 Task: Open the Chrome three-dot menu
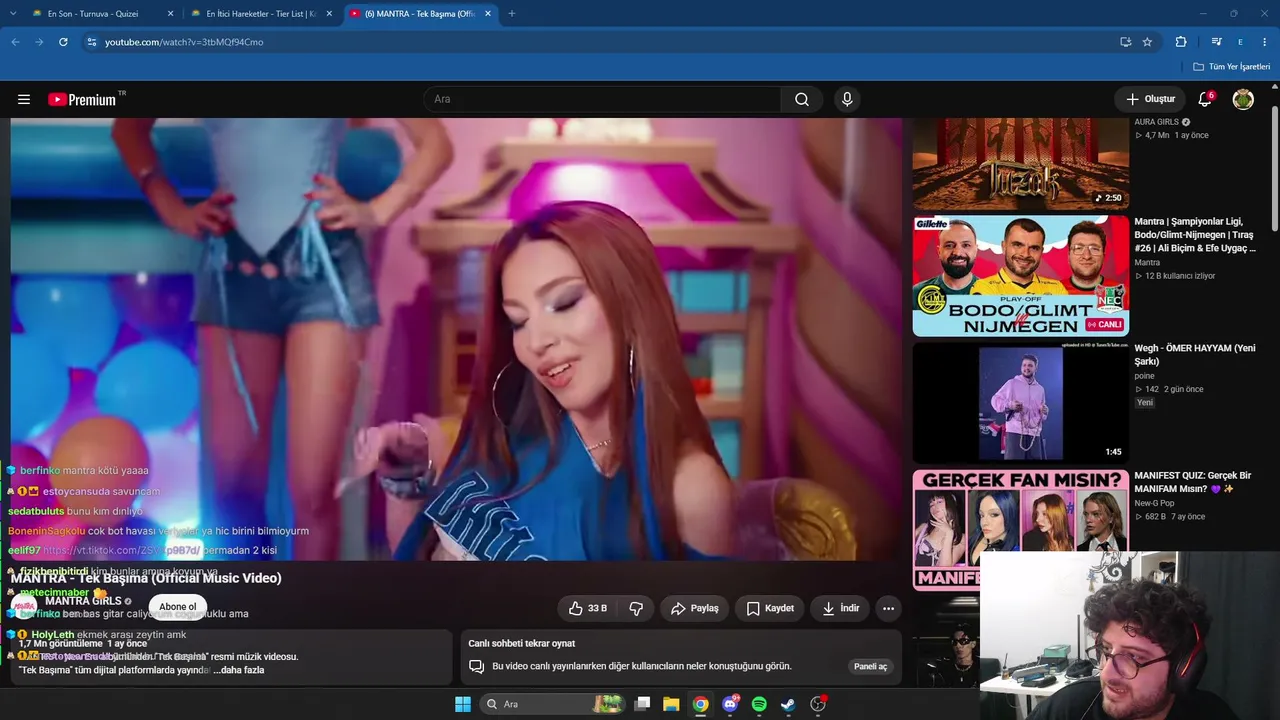point(1266,42)
